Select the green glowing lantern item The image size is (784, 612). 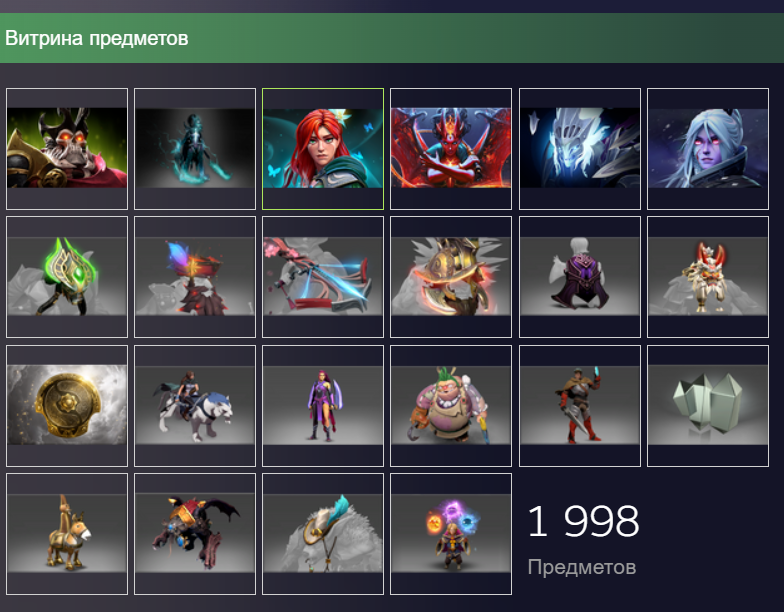click(x=67, y=277)
